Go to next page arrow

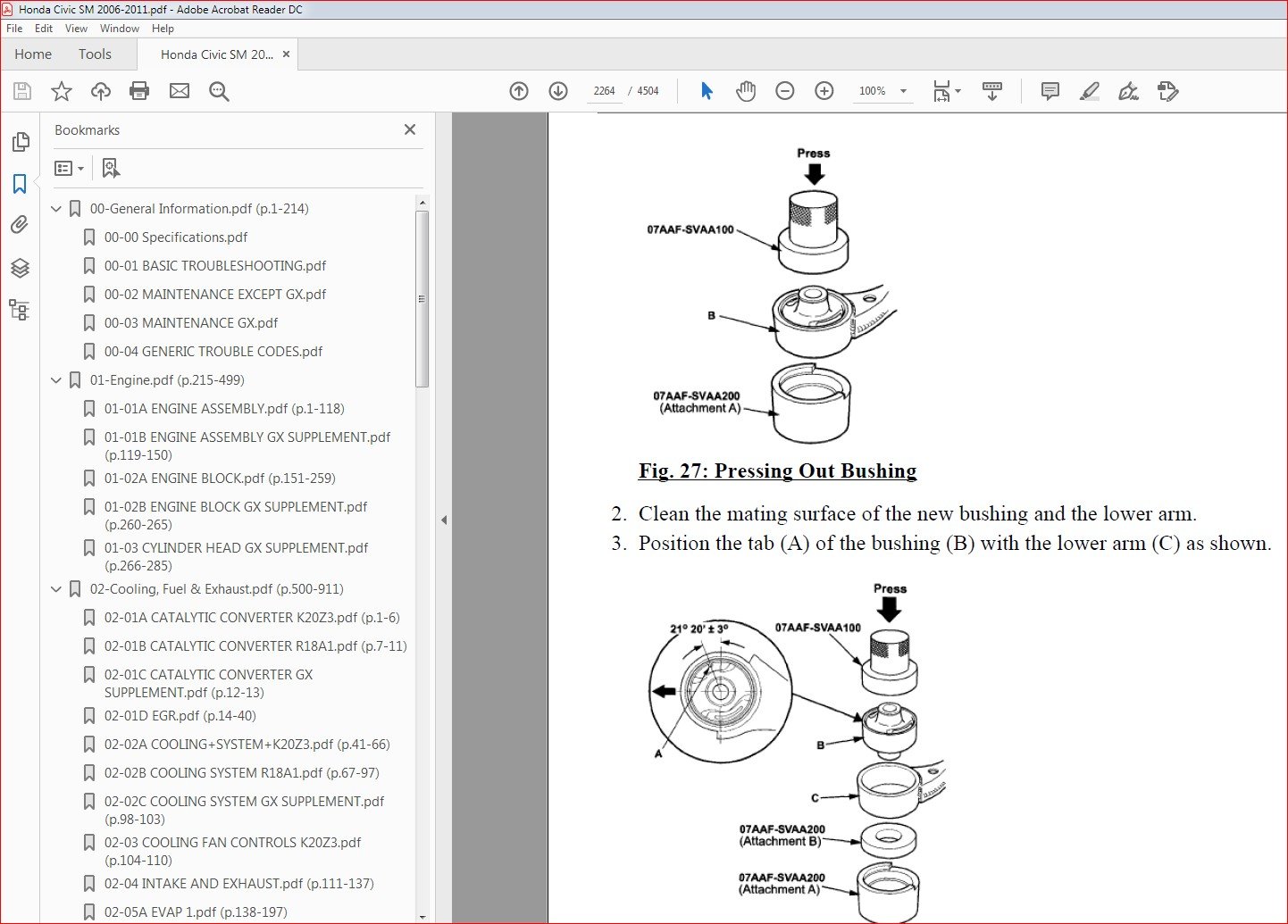click(558, 91)
